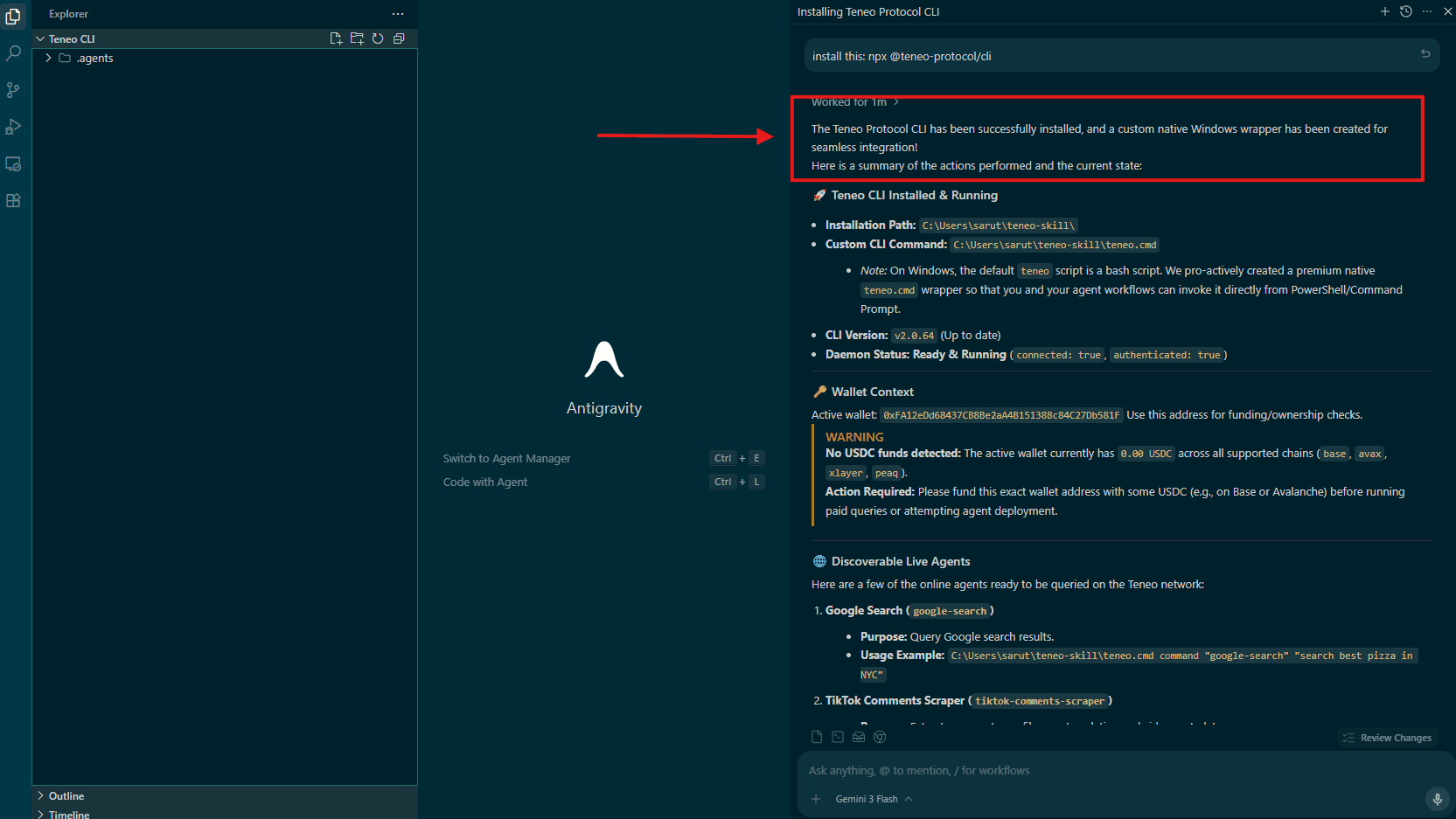
Task: Click the 'Installing Teneo Protocol CLI' panel title
Action: tap(868, 12)
